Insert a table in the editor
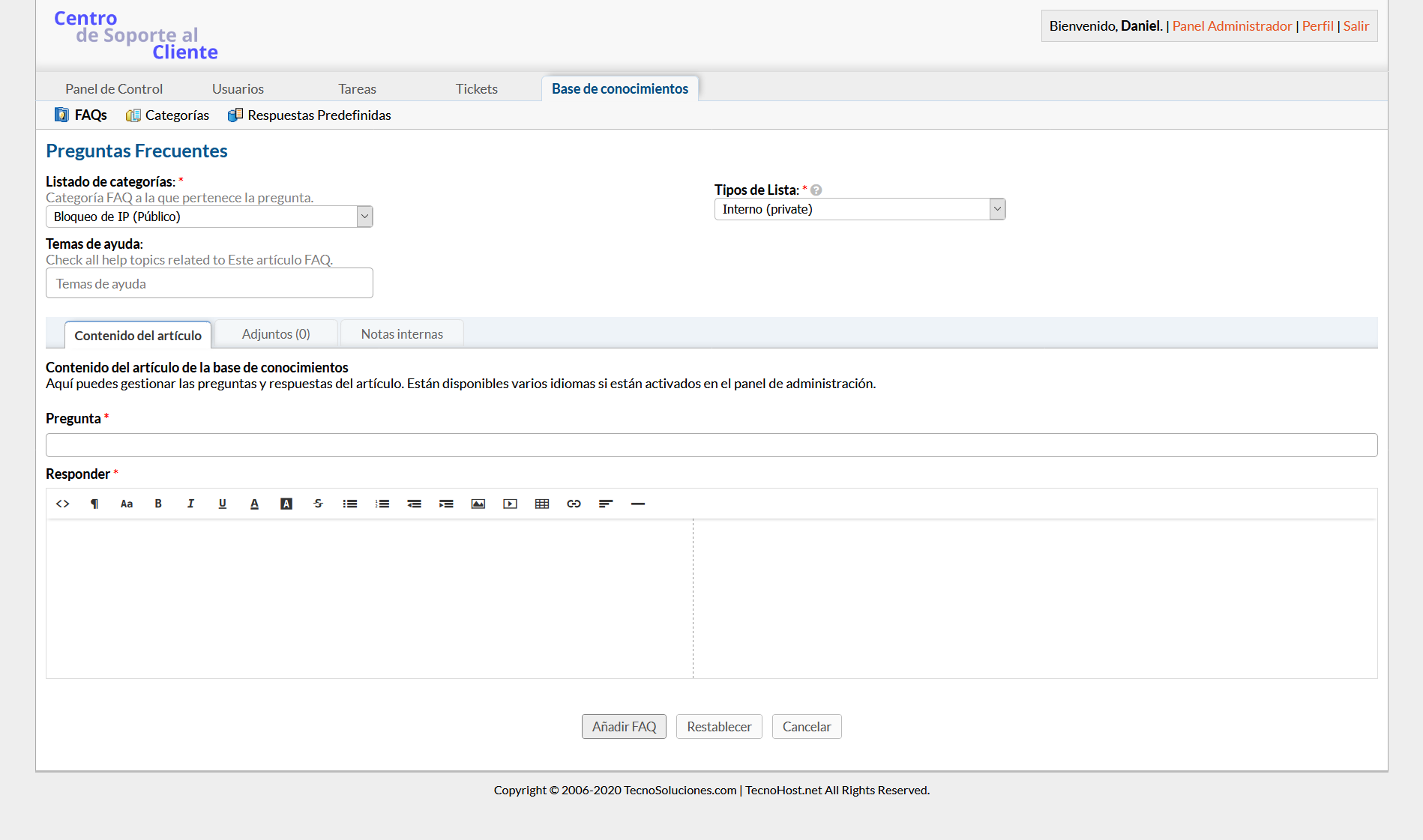The width and height of the screenshot is (1423, 840). tap(542, 504)
